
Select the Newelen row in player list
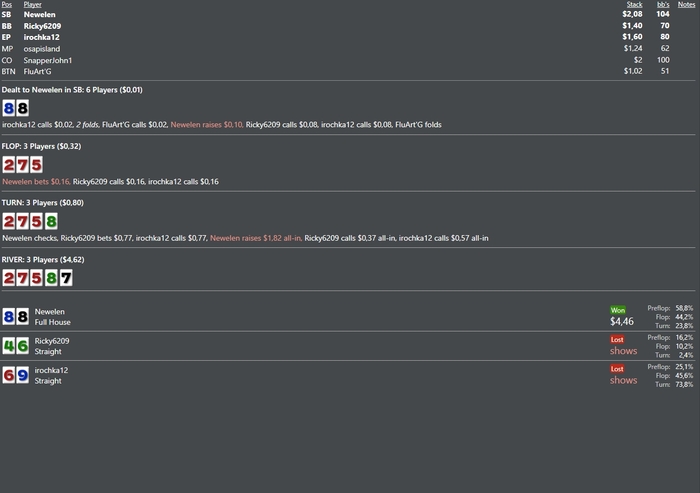pyautogui.click(x=348, y=15)
